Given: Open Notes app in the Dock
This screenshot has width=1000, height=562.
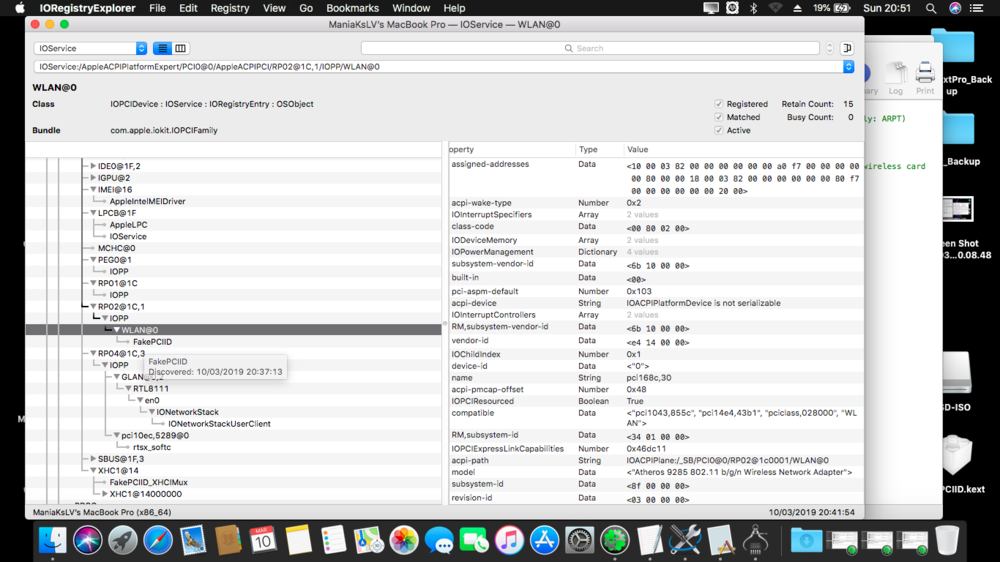Looking at the screenshot, I should (x=298, y=540).
